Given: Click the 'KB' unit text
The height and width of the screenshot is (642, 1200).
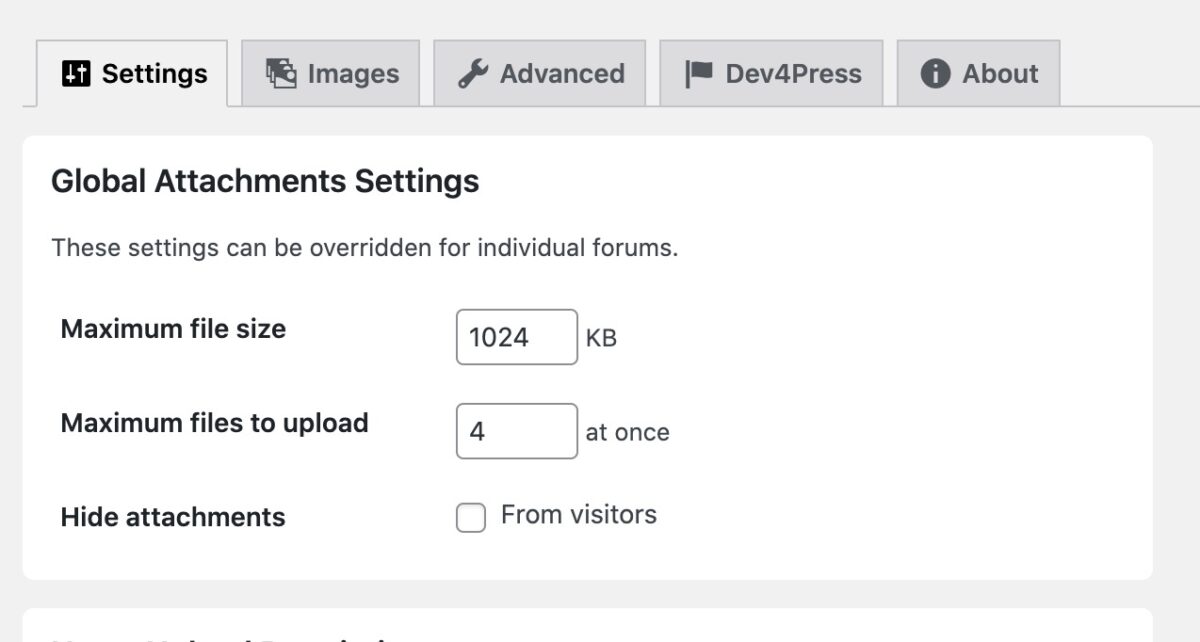Looking at the screenshot, I should click(x=601, y=338).
